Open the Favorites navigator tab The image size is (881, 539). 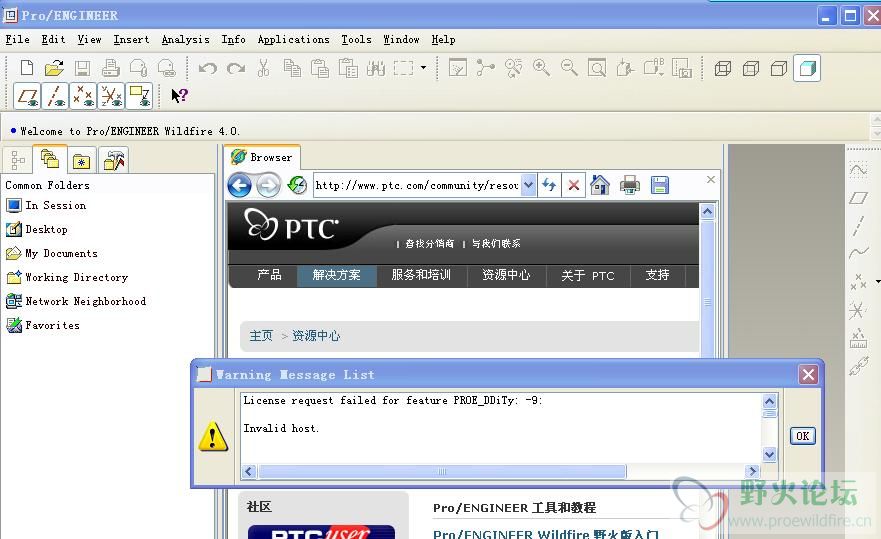tap(81, 161)
